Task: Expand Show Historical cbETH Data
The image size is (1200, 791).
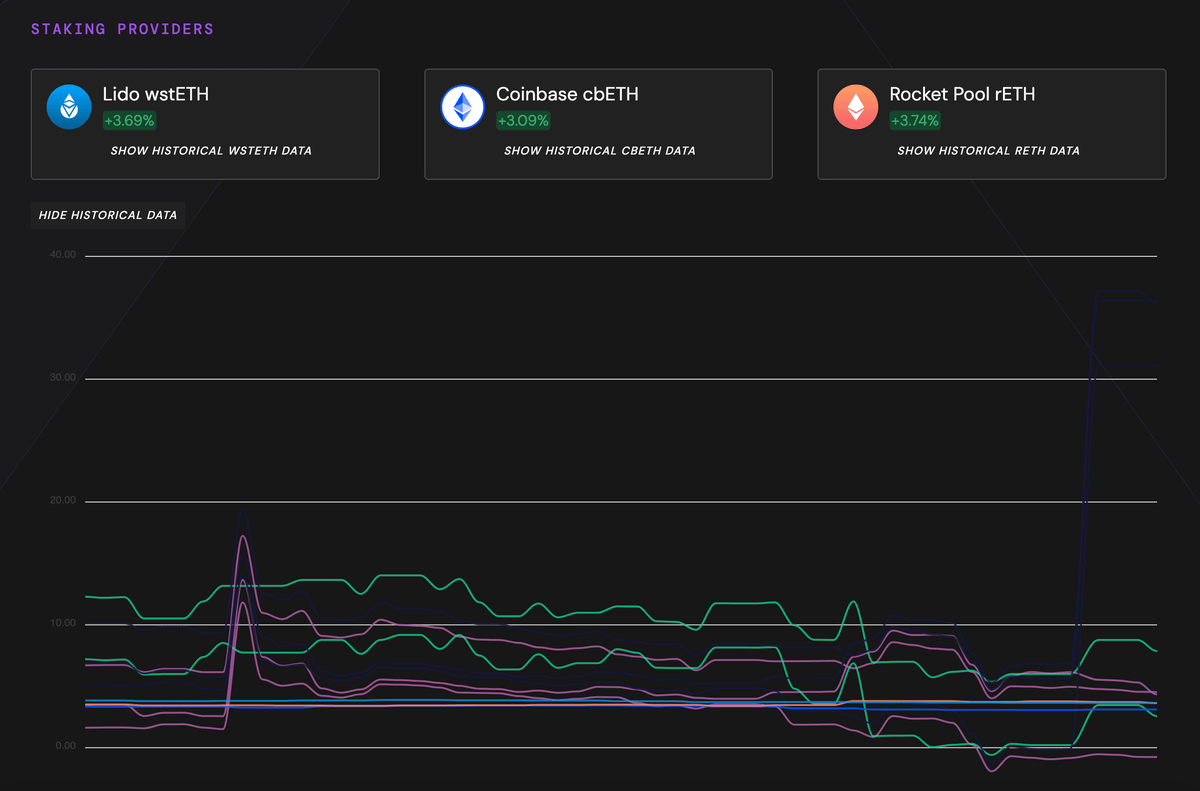Action: click(x=599, y=151)
